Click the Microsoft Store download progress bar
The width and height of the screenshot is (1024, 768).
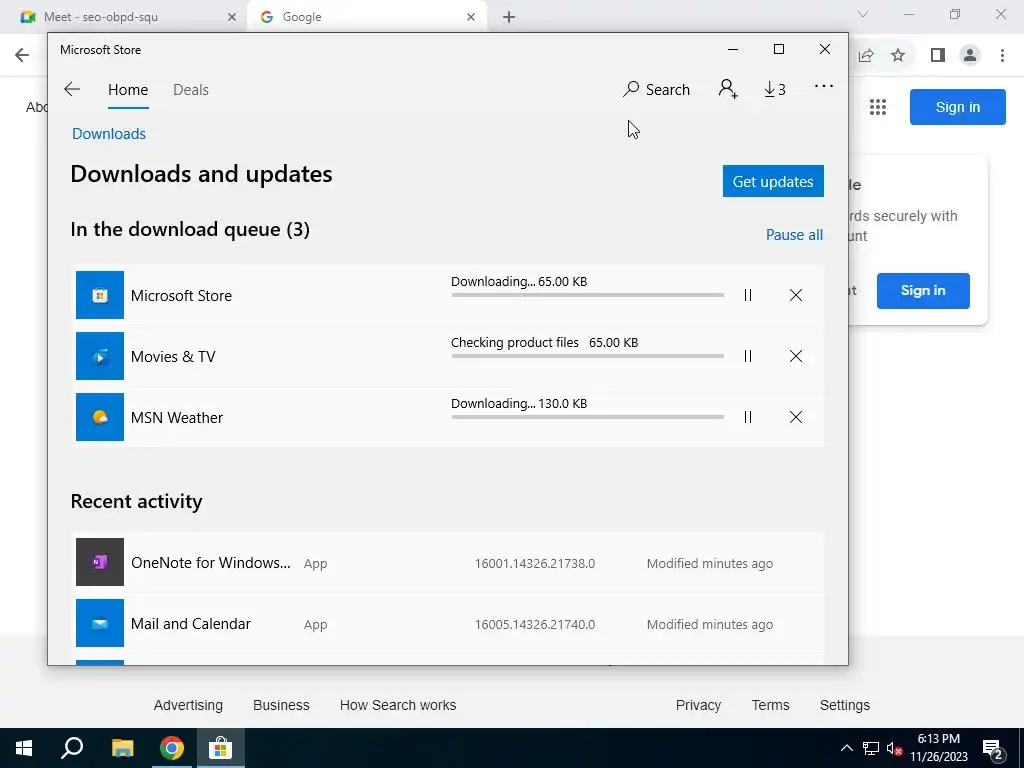pyautogui.click(x=588, y=295)
